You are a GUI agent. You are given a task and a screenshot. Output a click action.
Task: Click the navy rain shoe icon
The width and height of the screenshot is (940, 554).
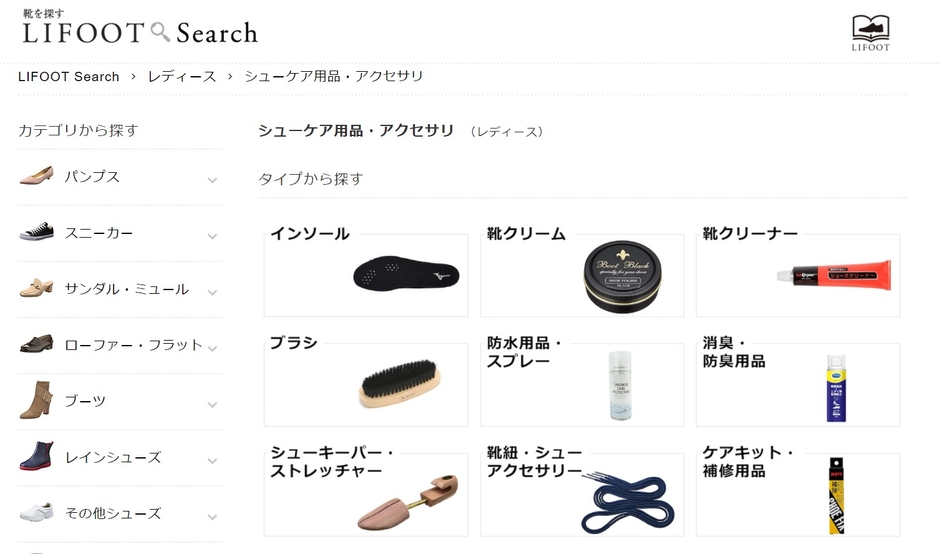(36, 456)
